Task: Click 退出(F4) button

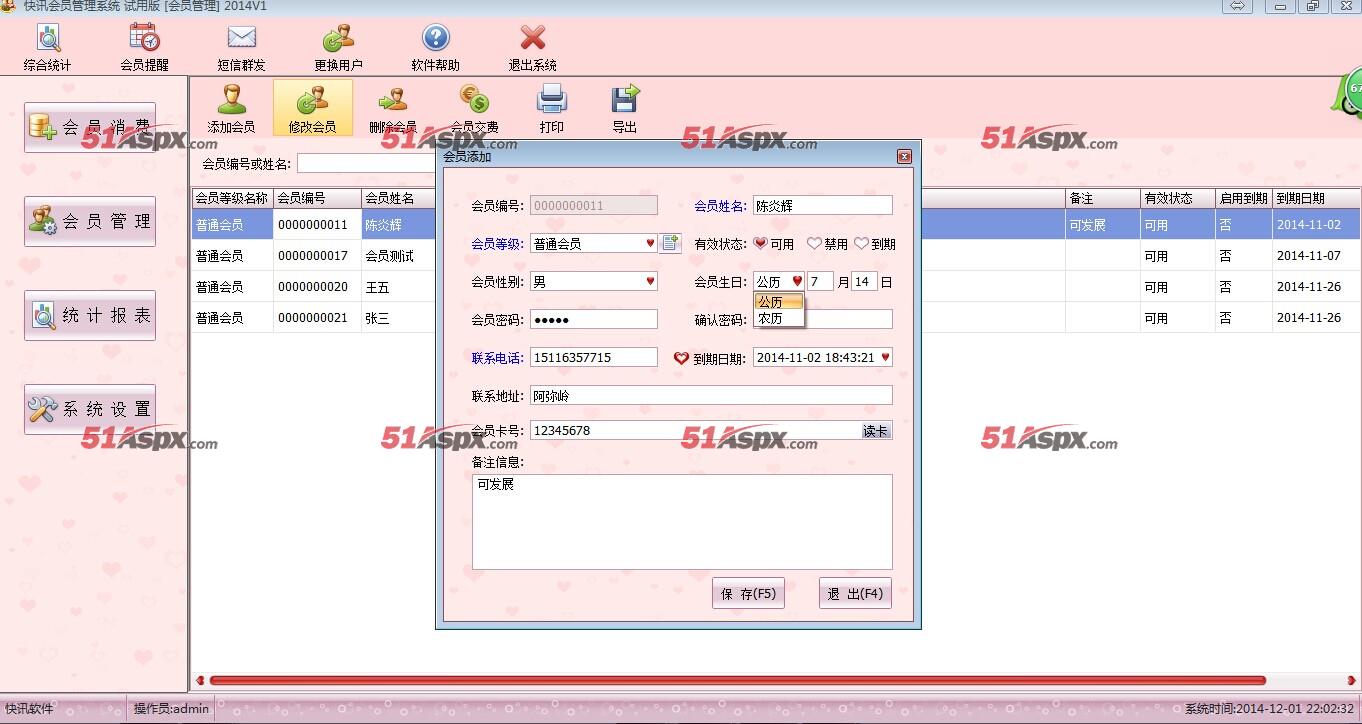Action: (x=855, y=593)
